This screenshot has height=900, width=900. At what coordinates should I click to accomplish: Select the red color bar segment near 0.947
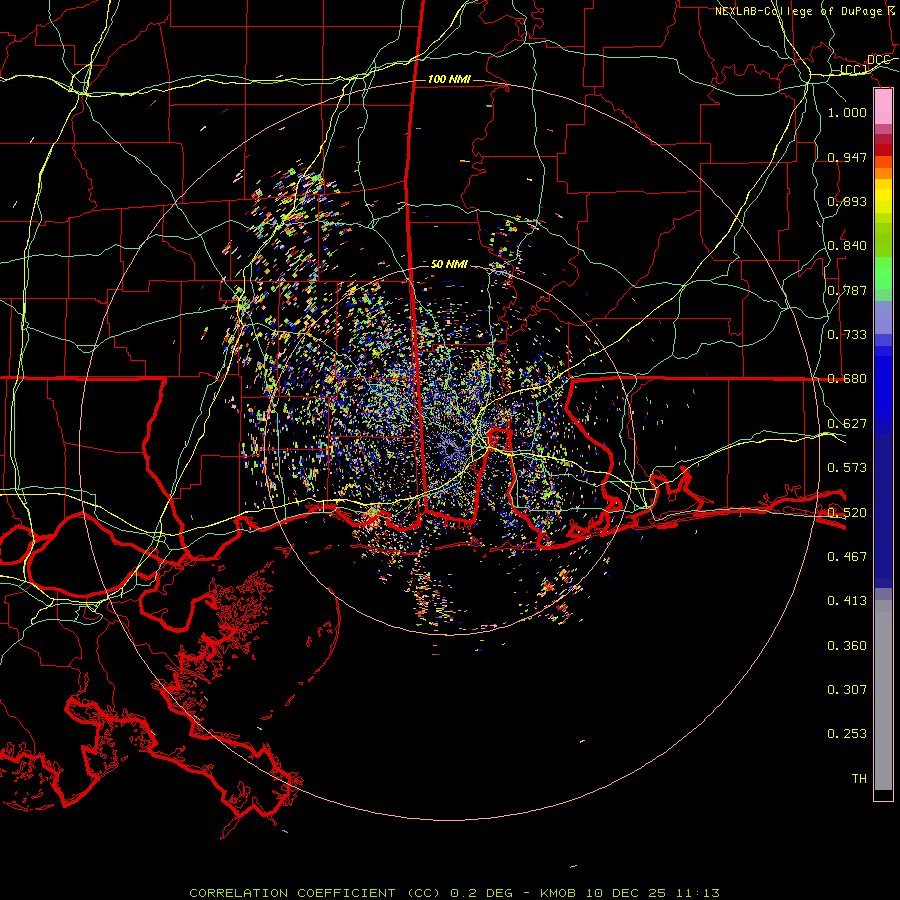pos(883,150)
